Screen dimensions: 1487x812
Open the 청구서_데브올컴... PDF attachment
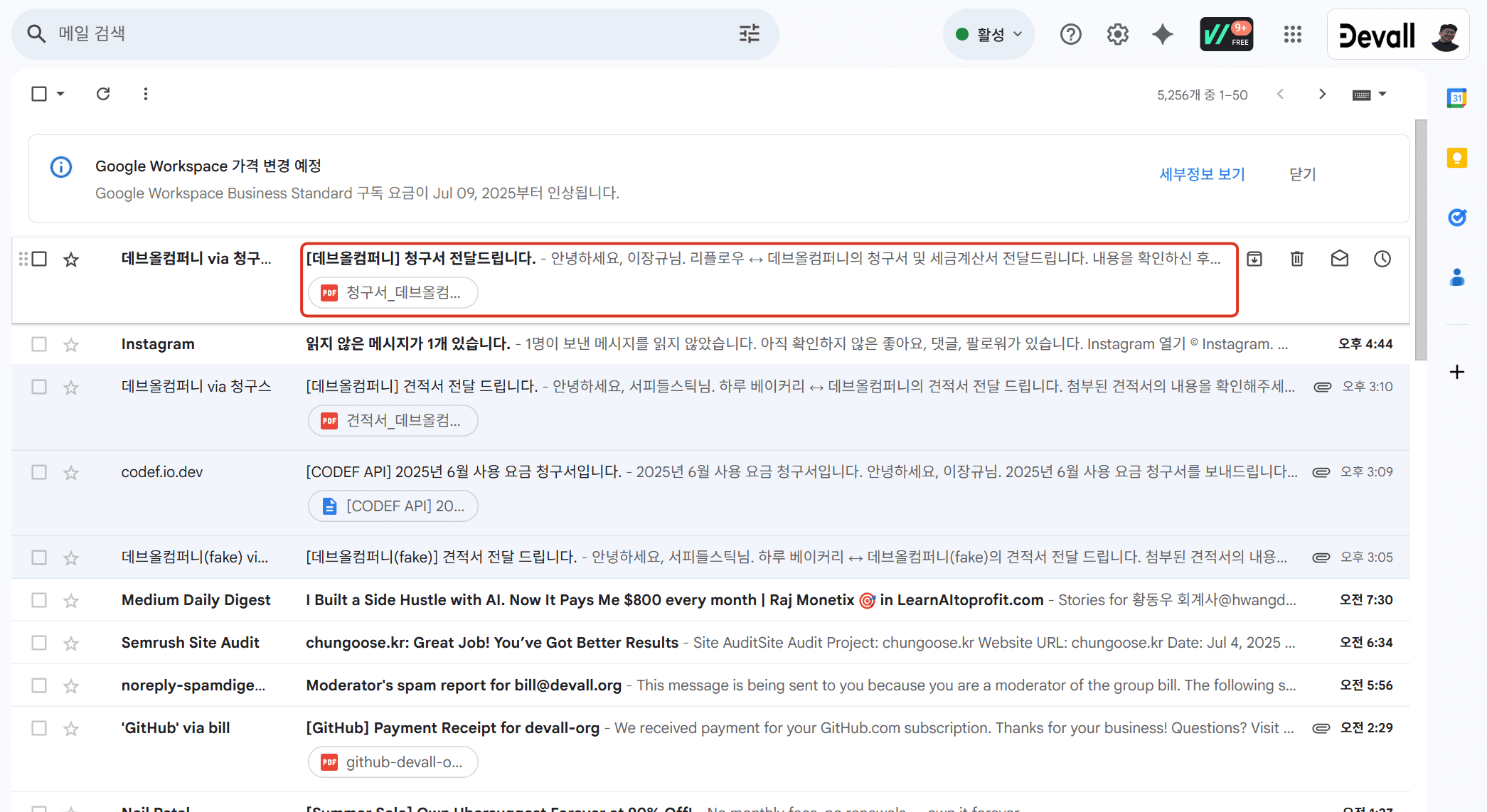(393, 293)
